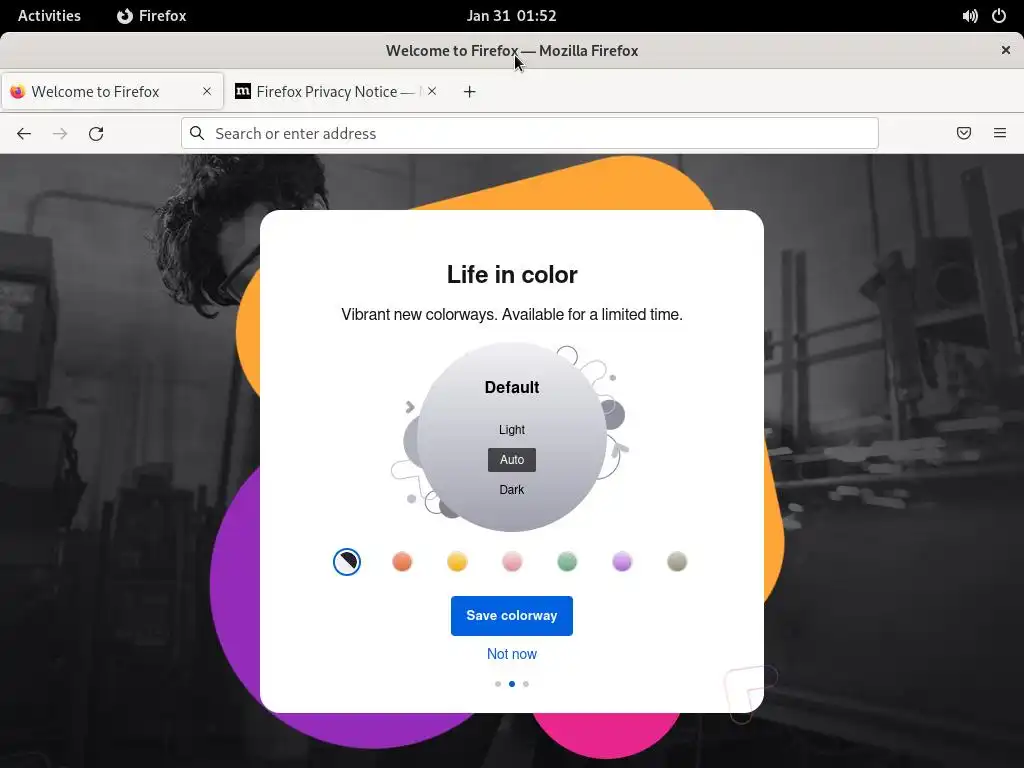Close the Firefox Privacy Notice tab
Viewport: 1024px width, 768px height.
[x=432, y=91]
